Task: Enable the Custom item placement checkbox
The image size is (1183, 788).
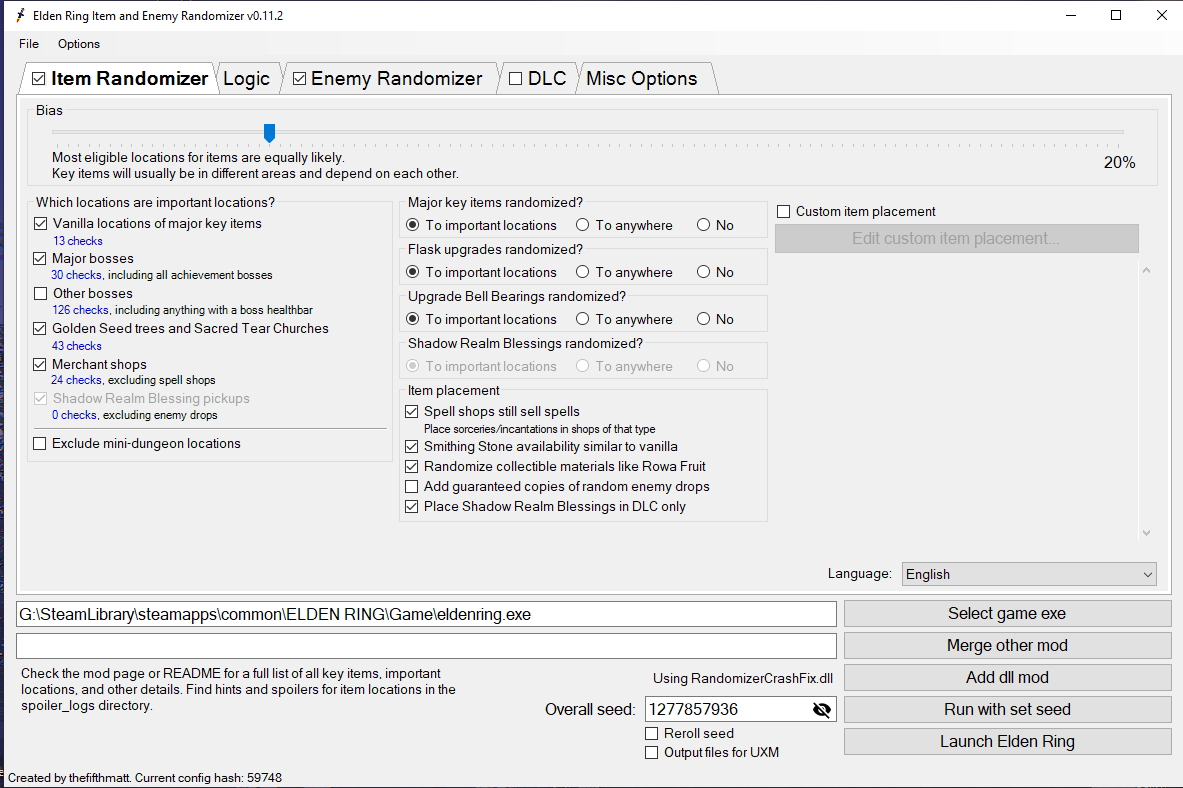Action: (x=784, y=211)
